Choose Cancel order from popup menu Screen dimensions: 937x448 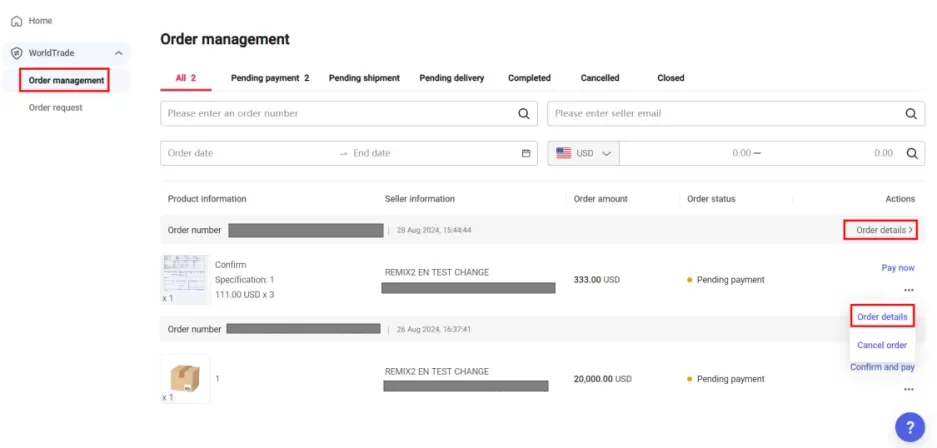[x=881, y=345]
